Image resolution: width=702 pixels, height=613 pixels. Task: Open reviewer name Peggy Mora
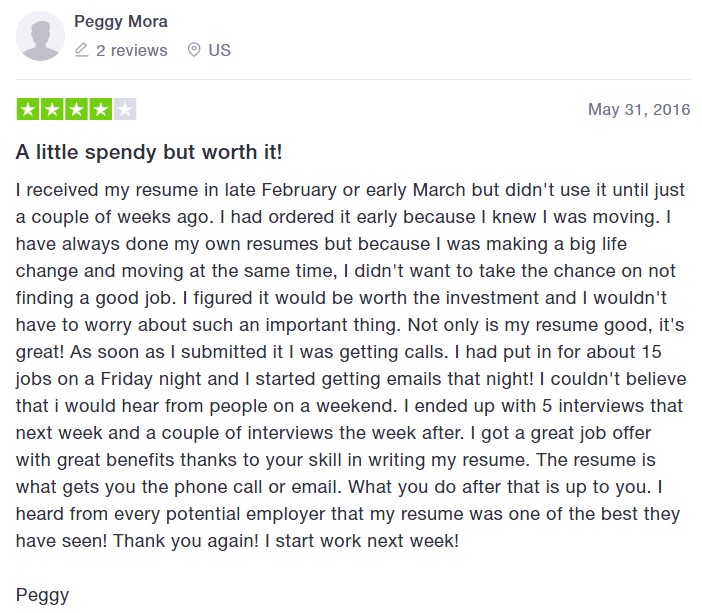[x=120, y=22]
